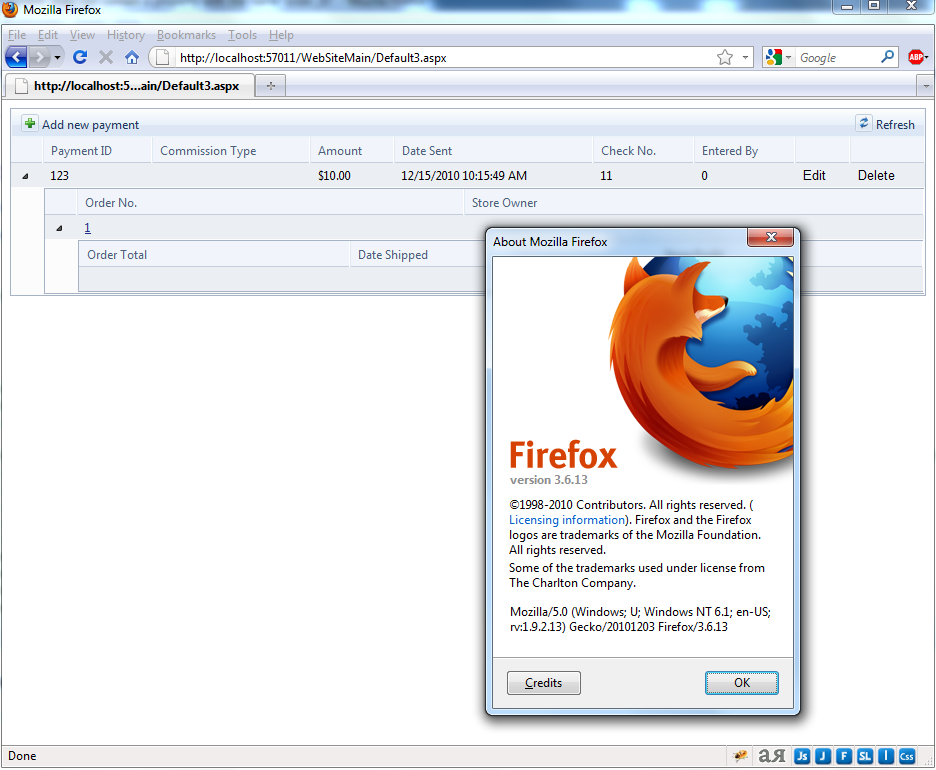The image size is (936, 770).
Task: Click the $10.00 amount cell
Action: point(334,176)
